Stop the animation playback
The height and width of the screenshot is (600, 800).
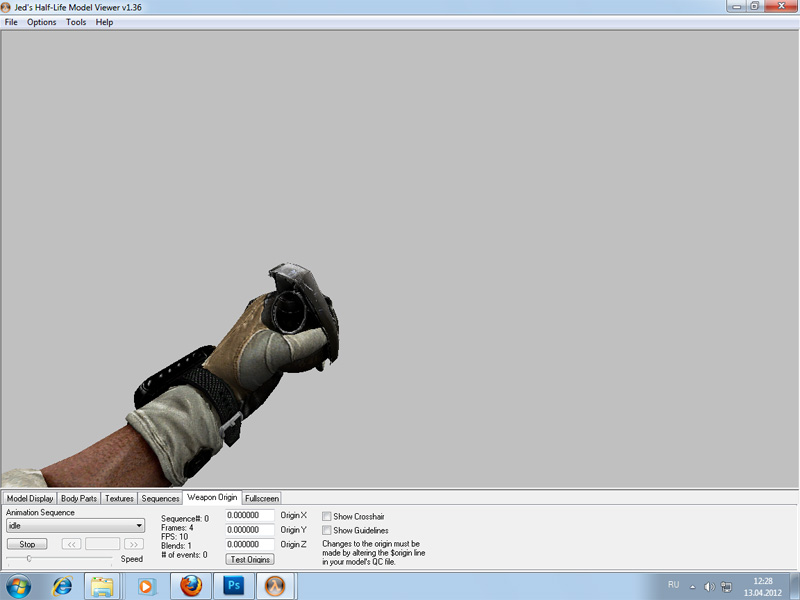[x=27, y=544]
